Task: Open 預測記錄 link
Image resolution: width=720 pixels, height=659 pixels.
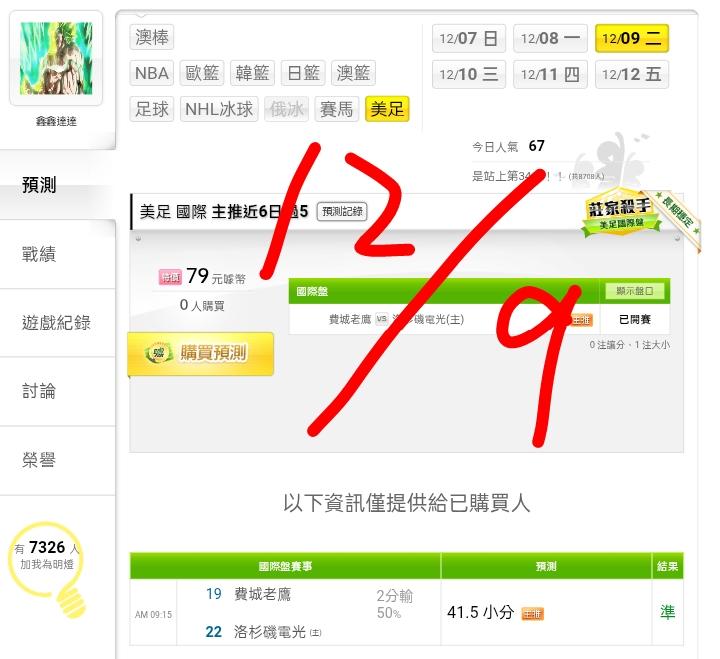Action: point(342,211)
